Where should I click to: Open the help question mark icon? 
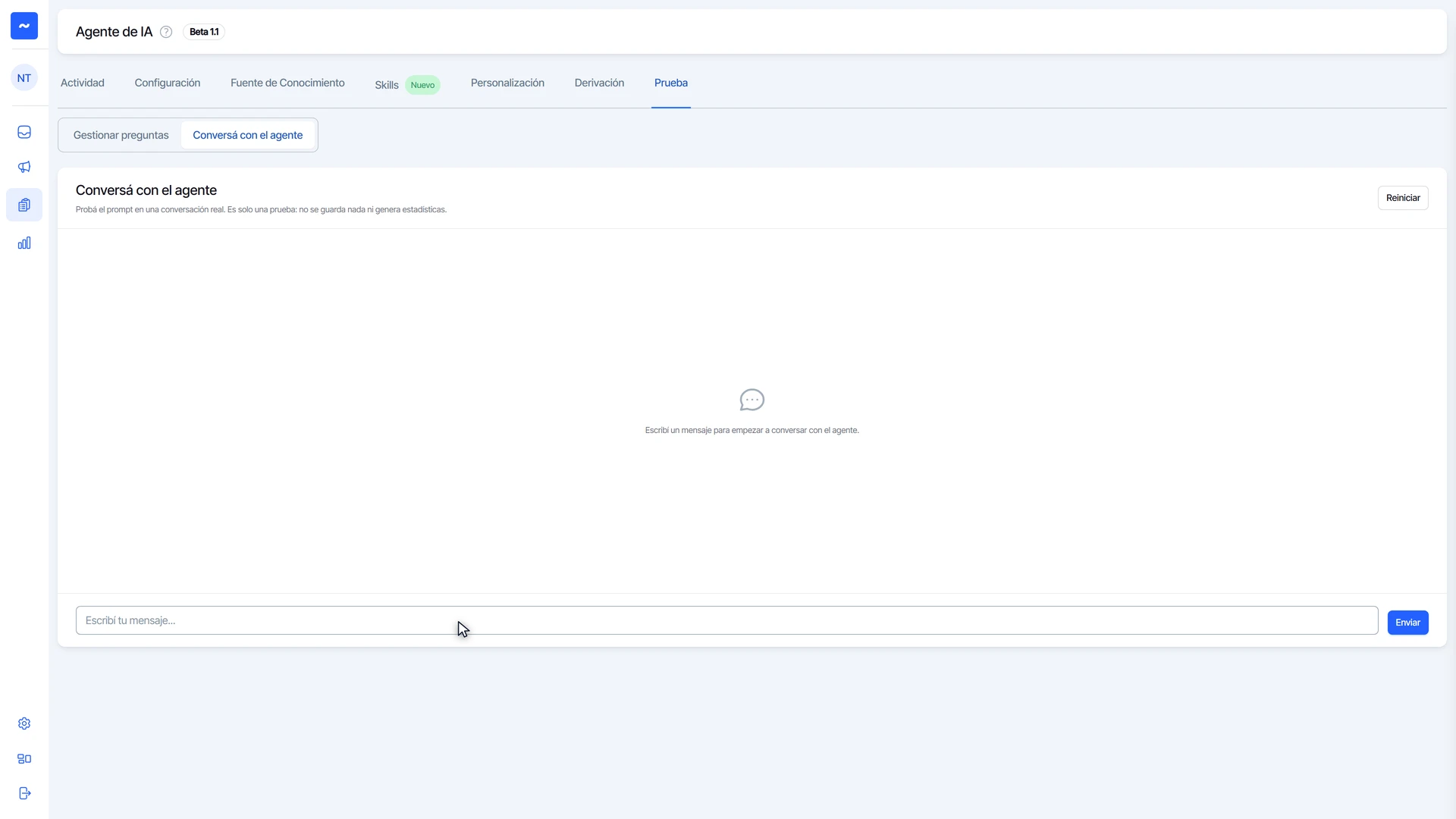166,32
